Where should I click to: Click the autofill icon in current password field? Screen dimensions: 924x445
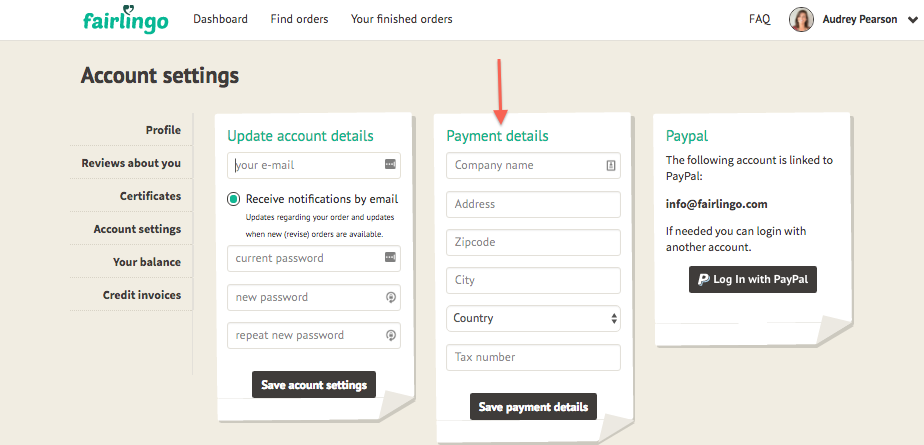coord(390,258)
